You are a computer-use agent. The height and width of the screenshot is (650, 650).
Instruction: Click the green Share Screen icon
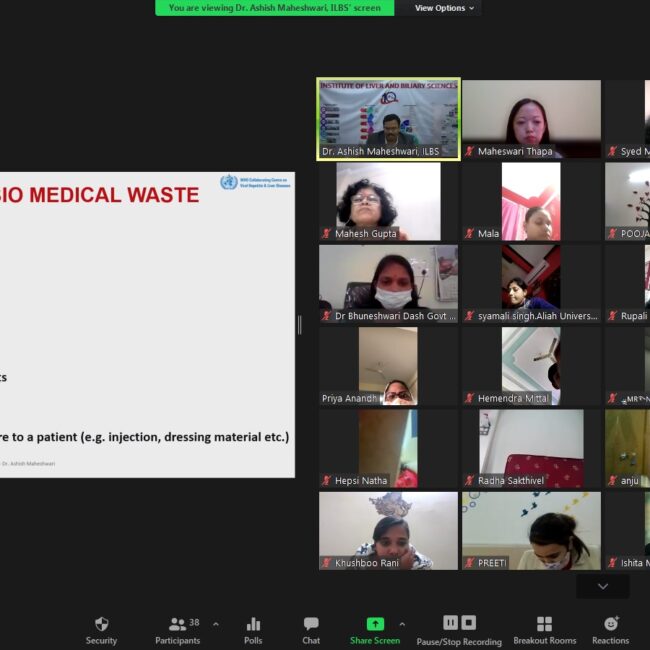click(x=375, y=624)
